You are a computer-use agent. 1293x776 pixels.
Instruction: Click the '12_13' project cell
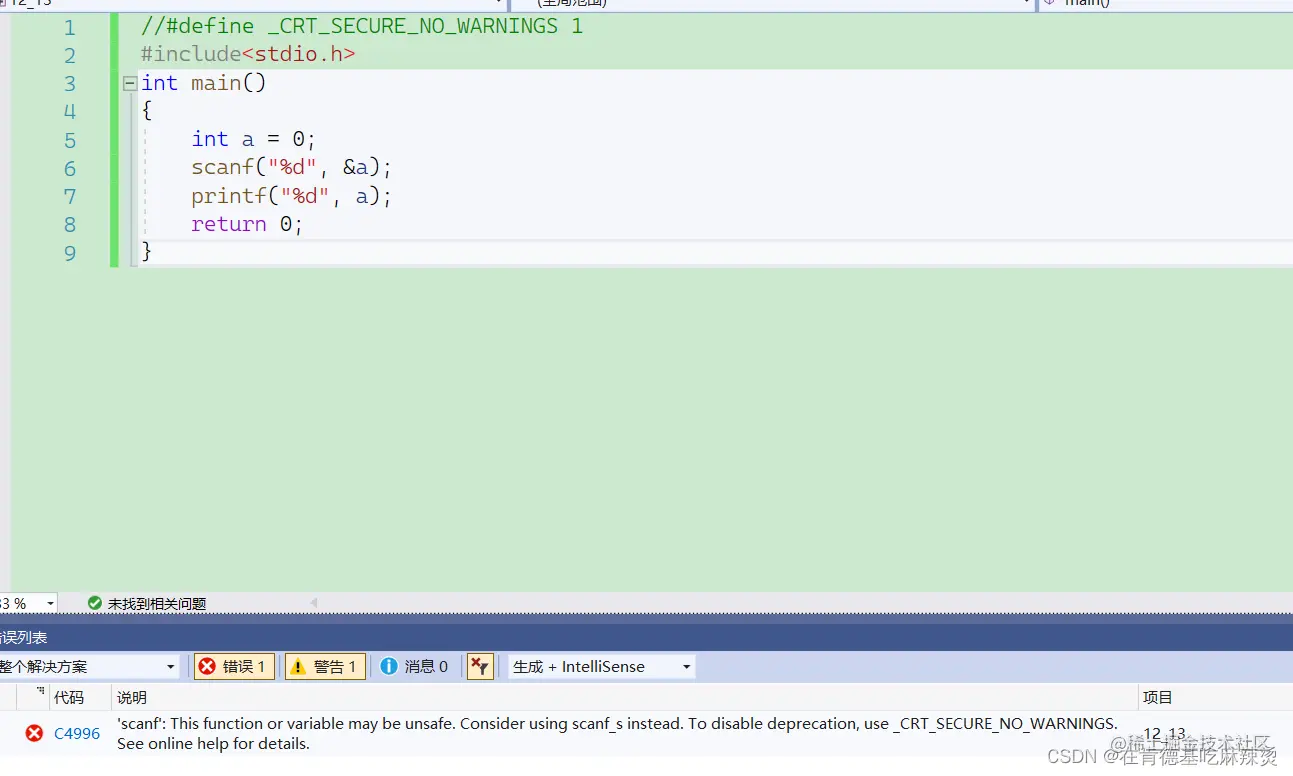(1164, 734)
